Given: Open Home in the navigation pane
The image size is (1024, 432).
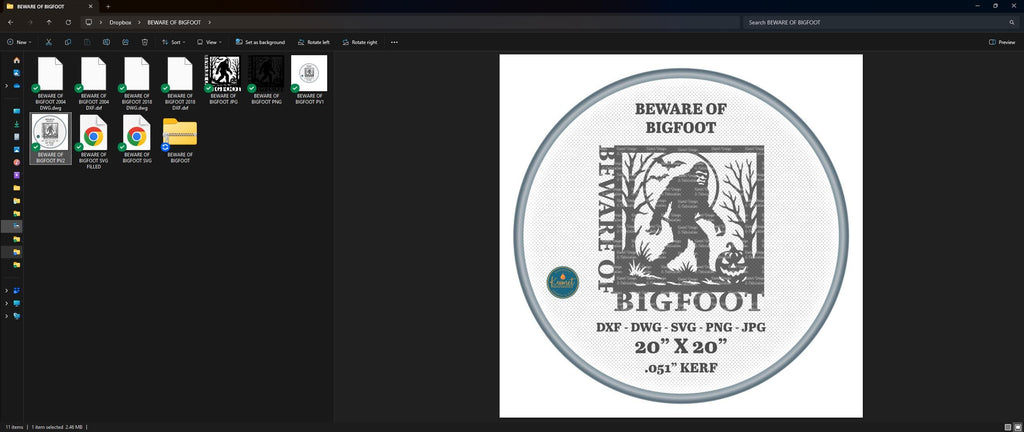Looking at the screenshot, I should tap(16, 60).
